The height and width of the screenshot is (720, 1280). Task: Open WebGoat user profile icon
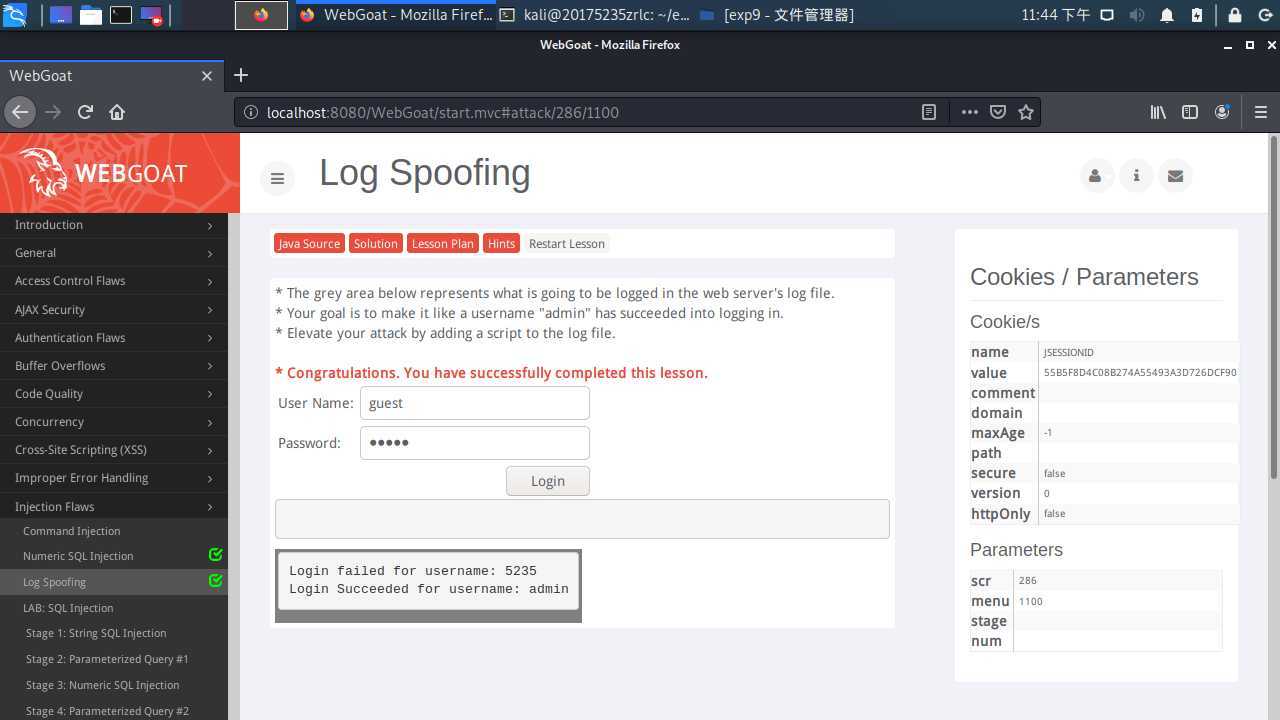(1096, 176)
